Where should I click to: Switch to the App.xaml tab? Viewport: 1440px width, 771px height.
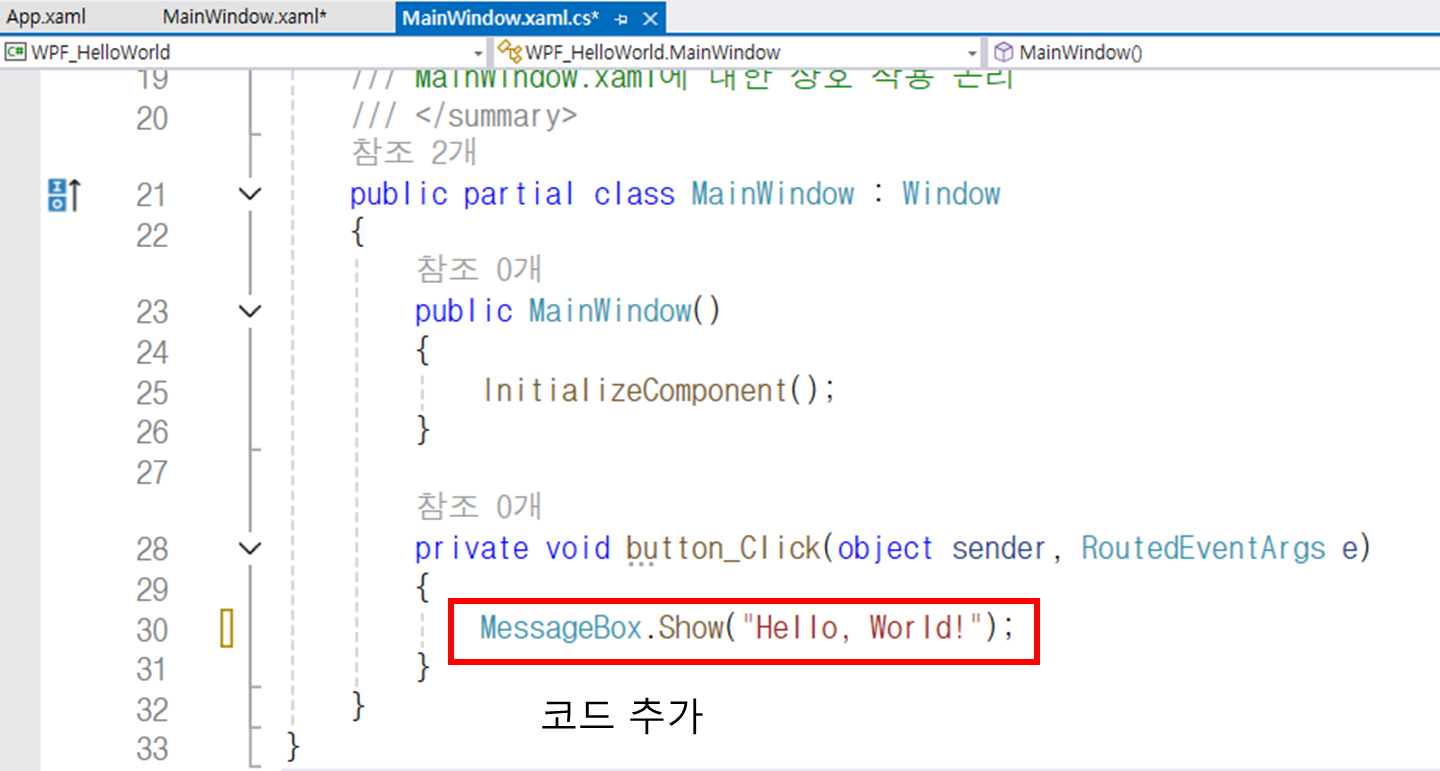[x=46, y=17]
